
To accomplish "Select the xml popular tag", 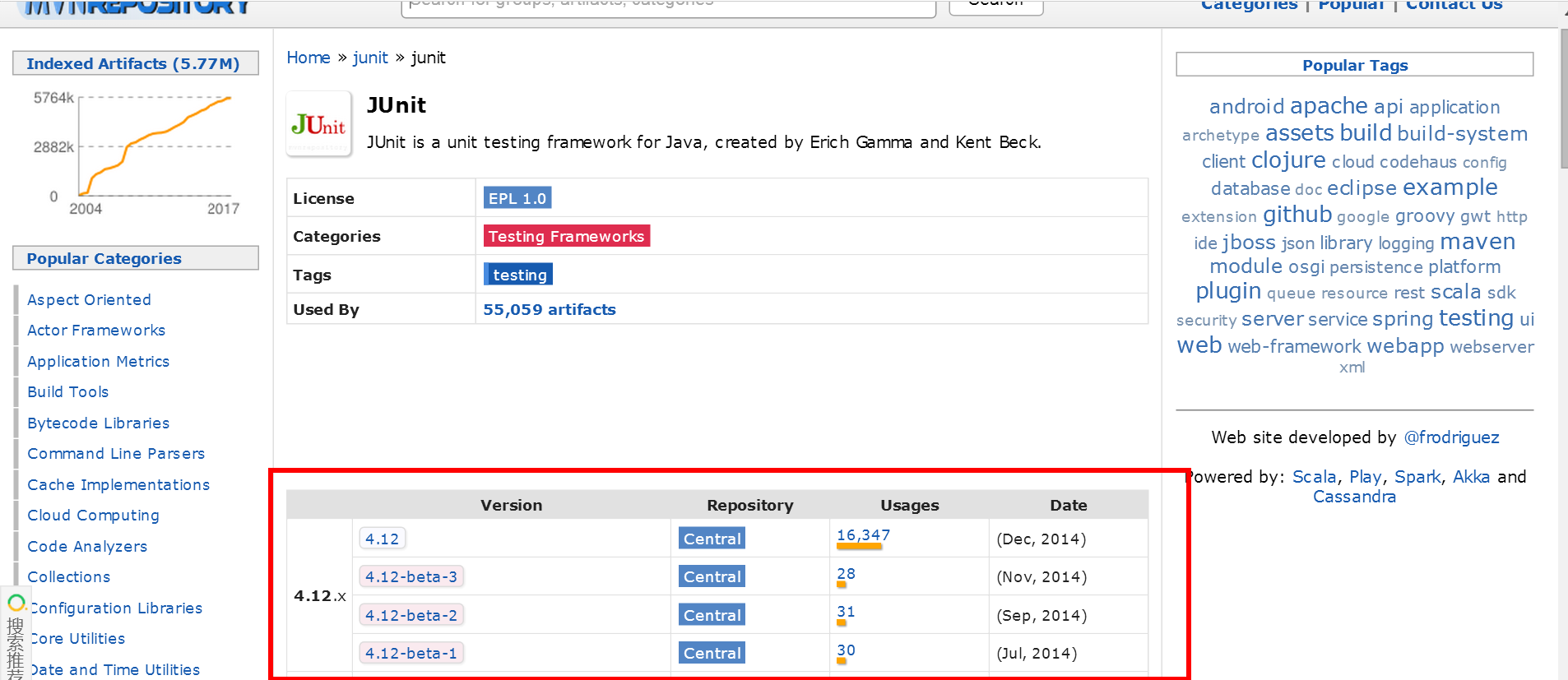I will point(1352,368).
